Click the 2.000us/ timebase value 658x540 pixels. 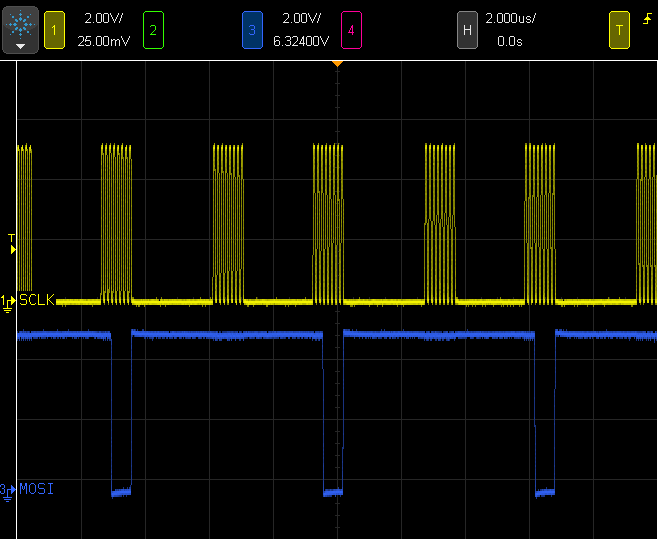coord(512,19)
